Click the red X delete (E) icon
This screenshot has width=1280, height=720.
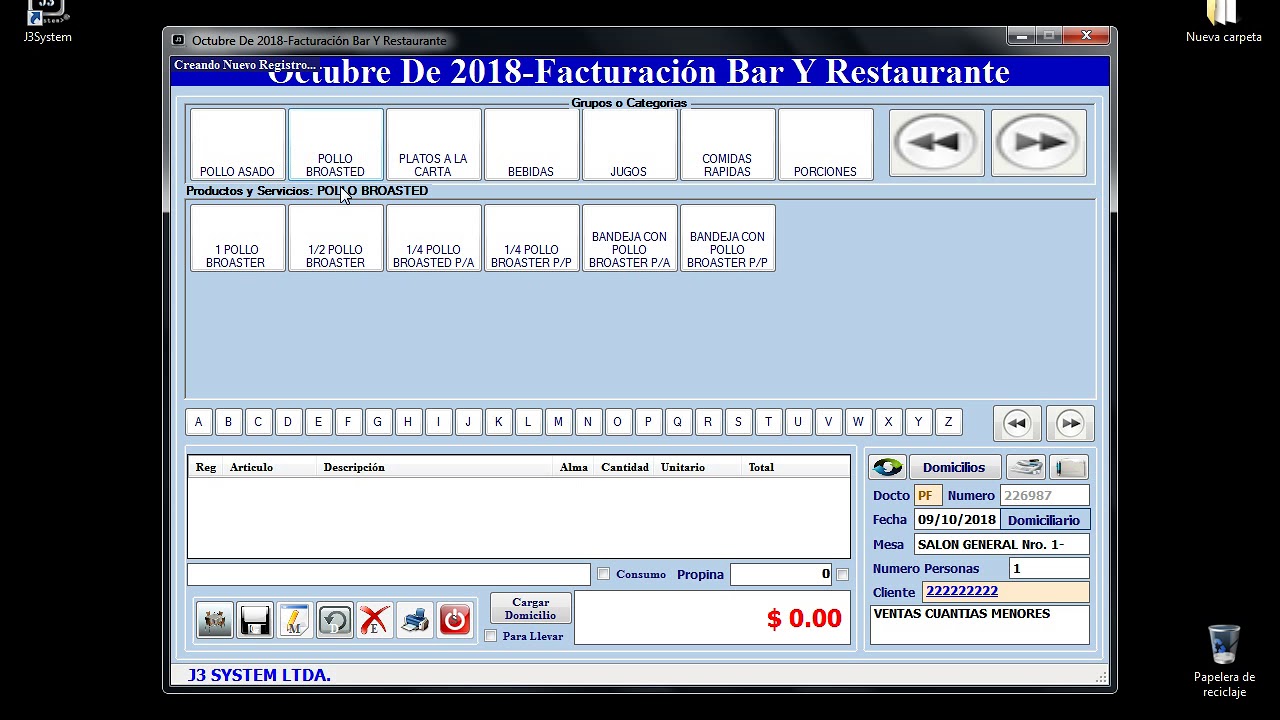[x=375, y=620]
